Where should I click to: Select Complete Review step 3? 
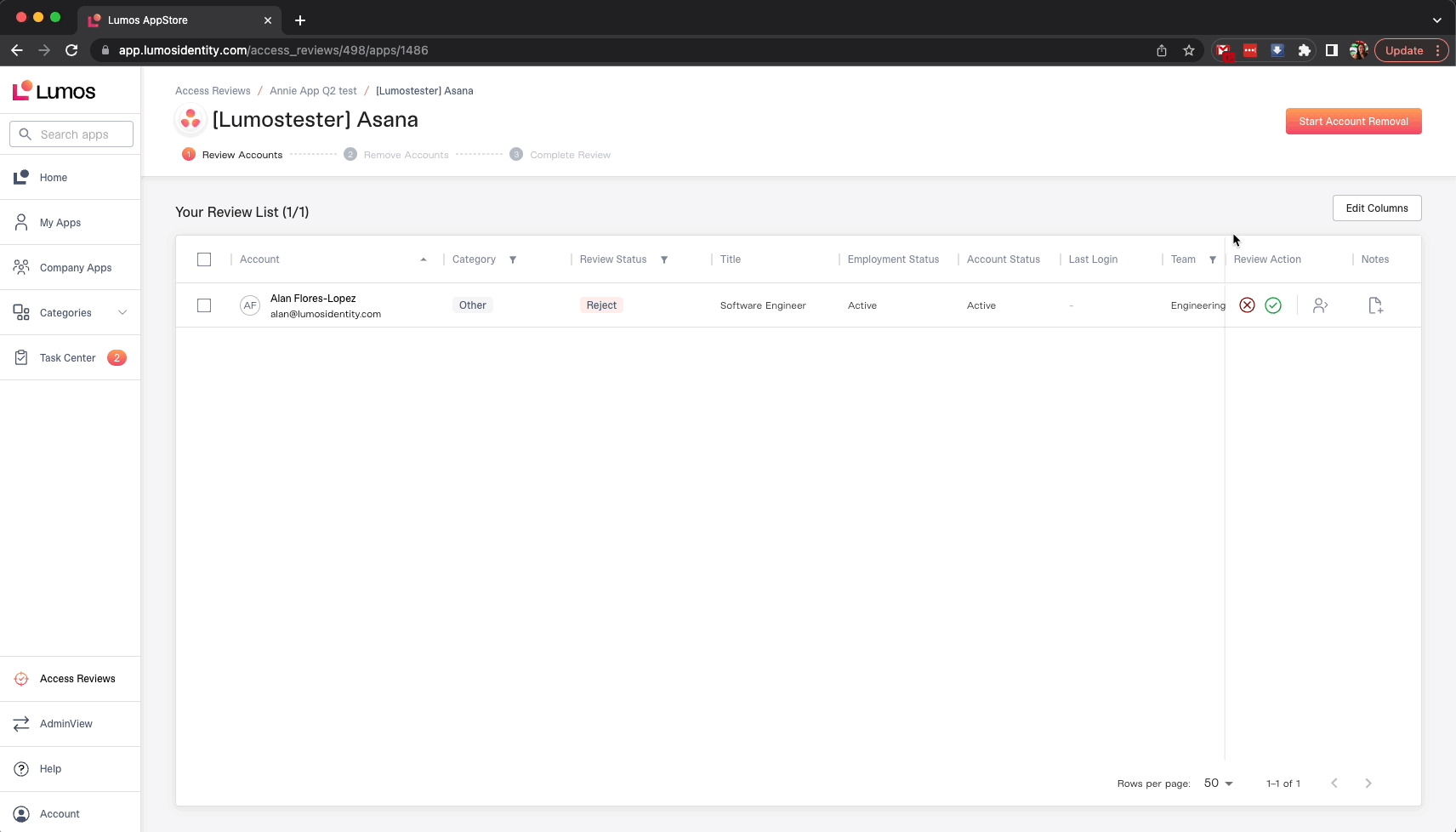[x=560, y=155]
